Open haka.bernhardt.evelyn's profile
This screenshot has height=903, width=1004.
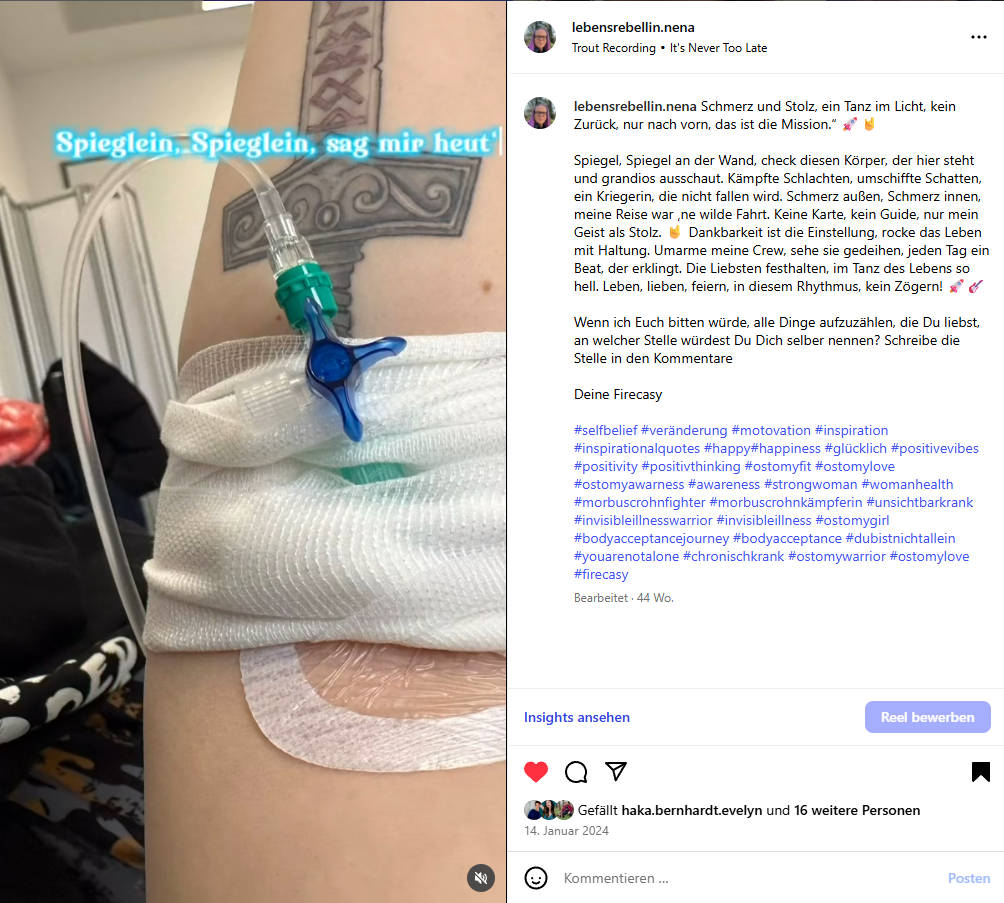click(x=692, y=810)
